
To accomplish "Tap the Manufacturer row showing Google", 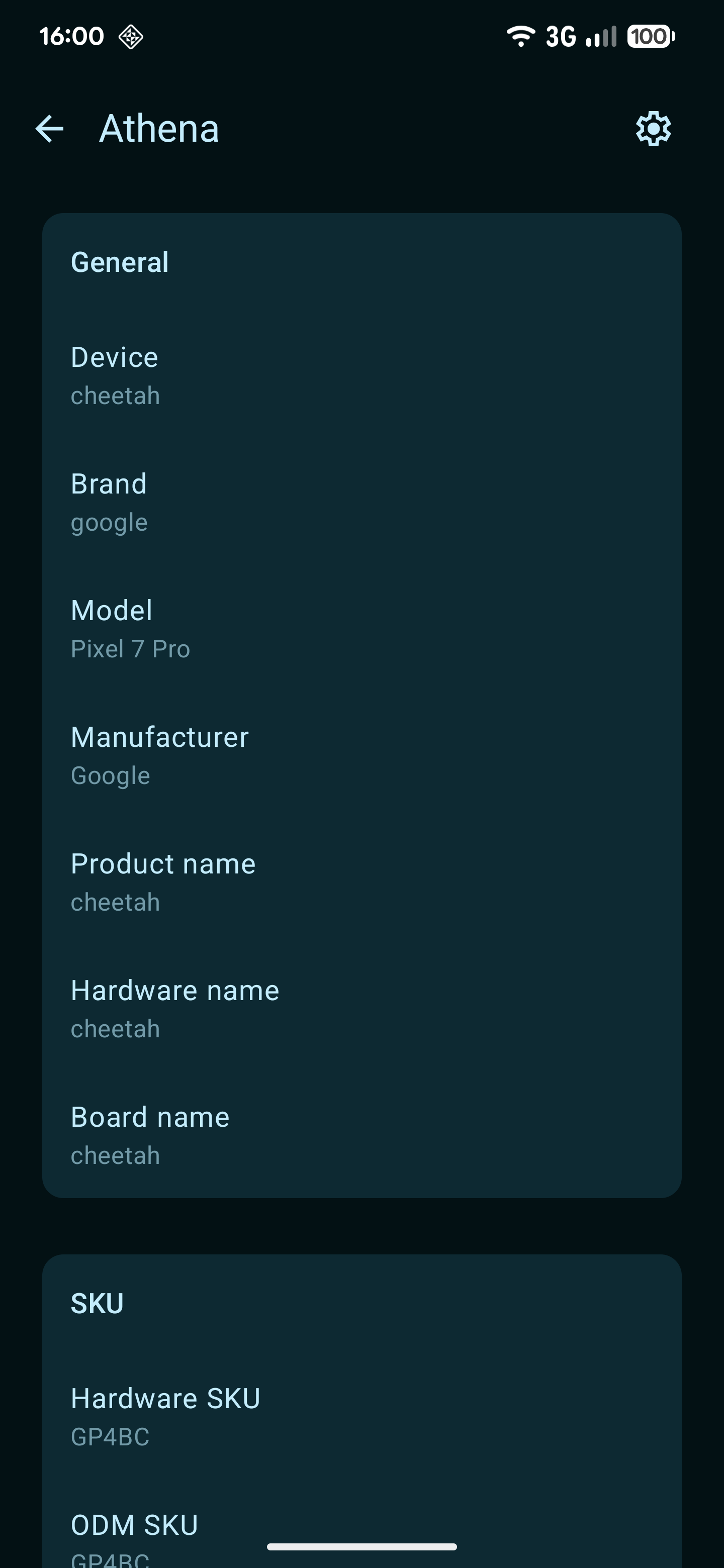I will tap(361, 755).
